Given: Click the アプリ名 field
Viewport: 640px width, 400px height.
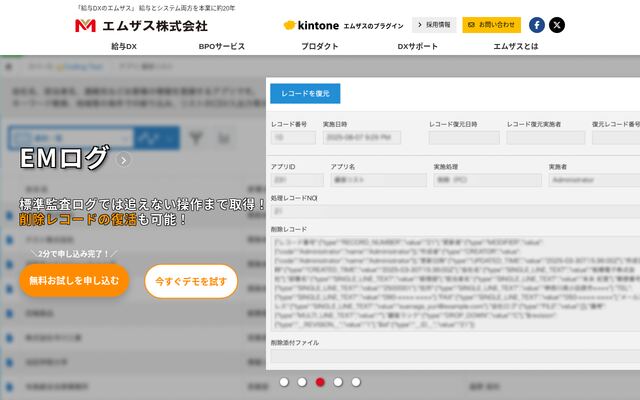Looking at the screenshot, I should [379, 180].
